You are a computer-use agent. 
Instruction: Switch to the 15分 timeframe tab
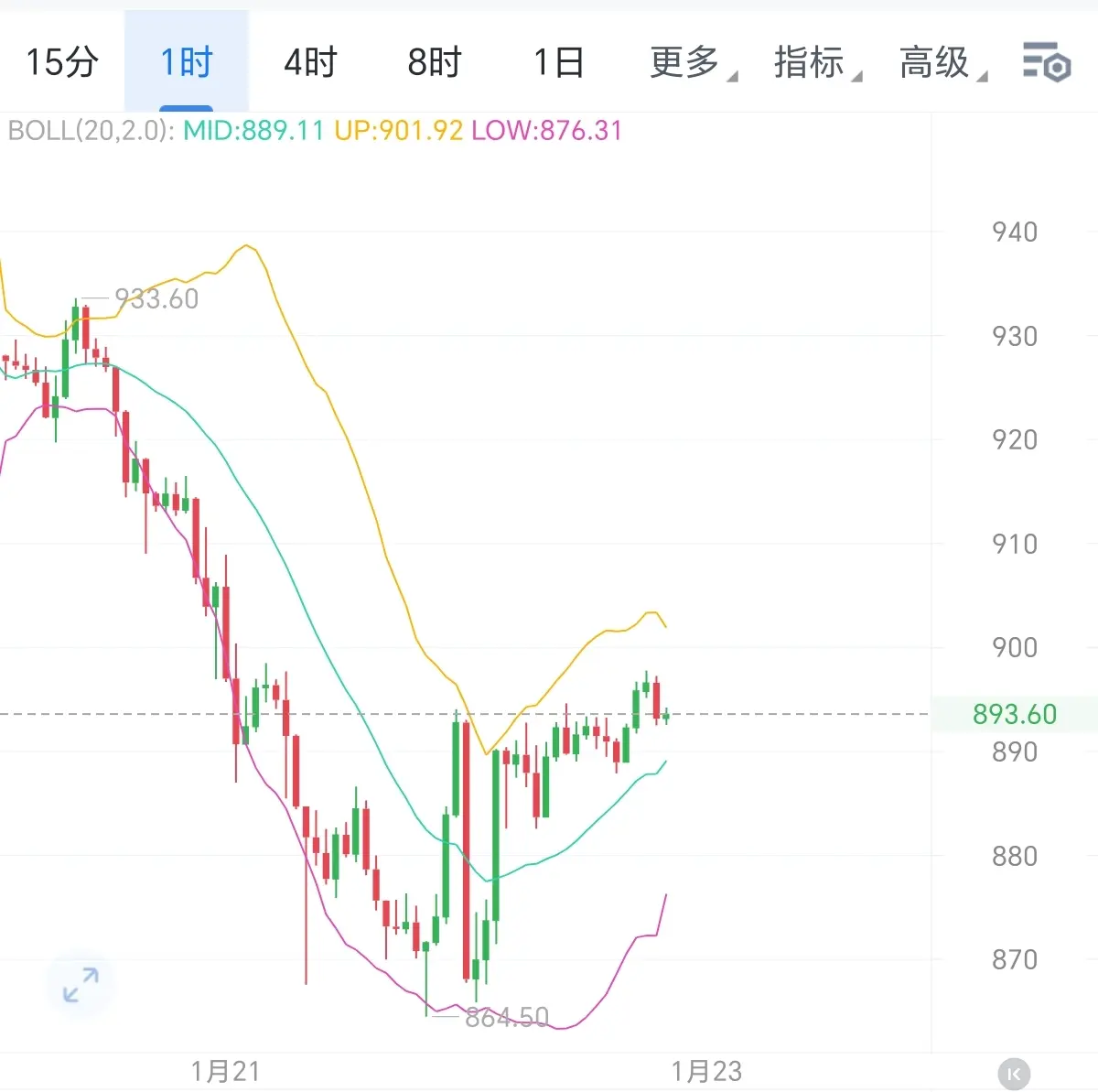[62, 62]
